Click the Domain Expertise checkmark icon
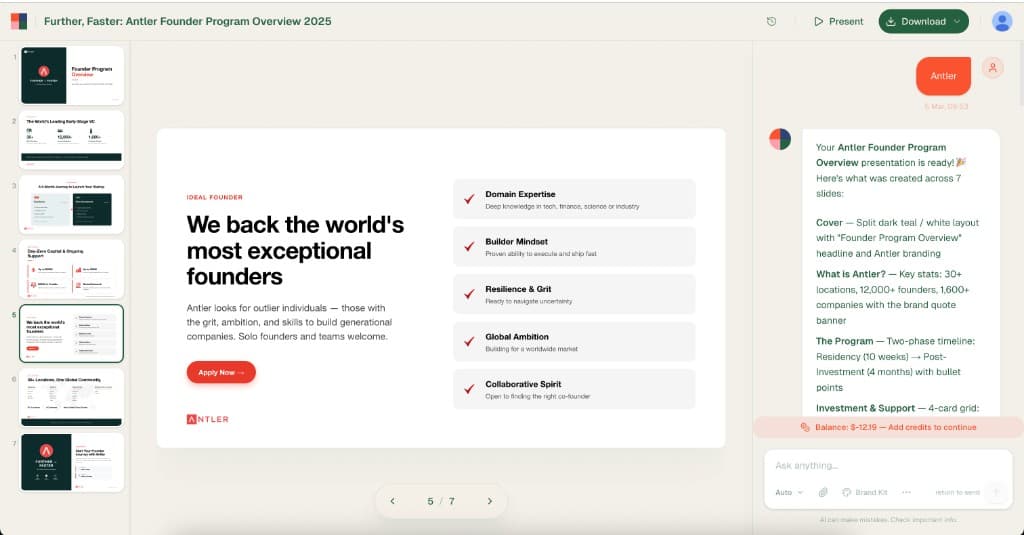This screenshot has width=1024, height=535. (x=469, y=199)
